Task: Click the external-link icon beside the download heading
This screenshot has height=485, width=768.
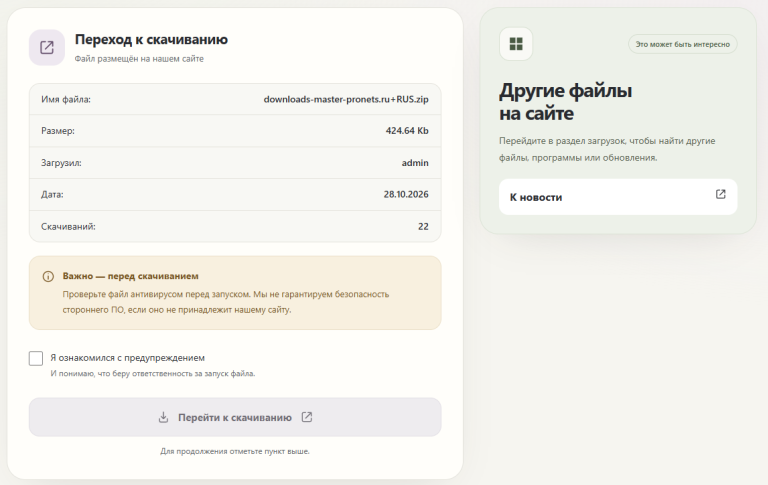Action: click(47, 48)
